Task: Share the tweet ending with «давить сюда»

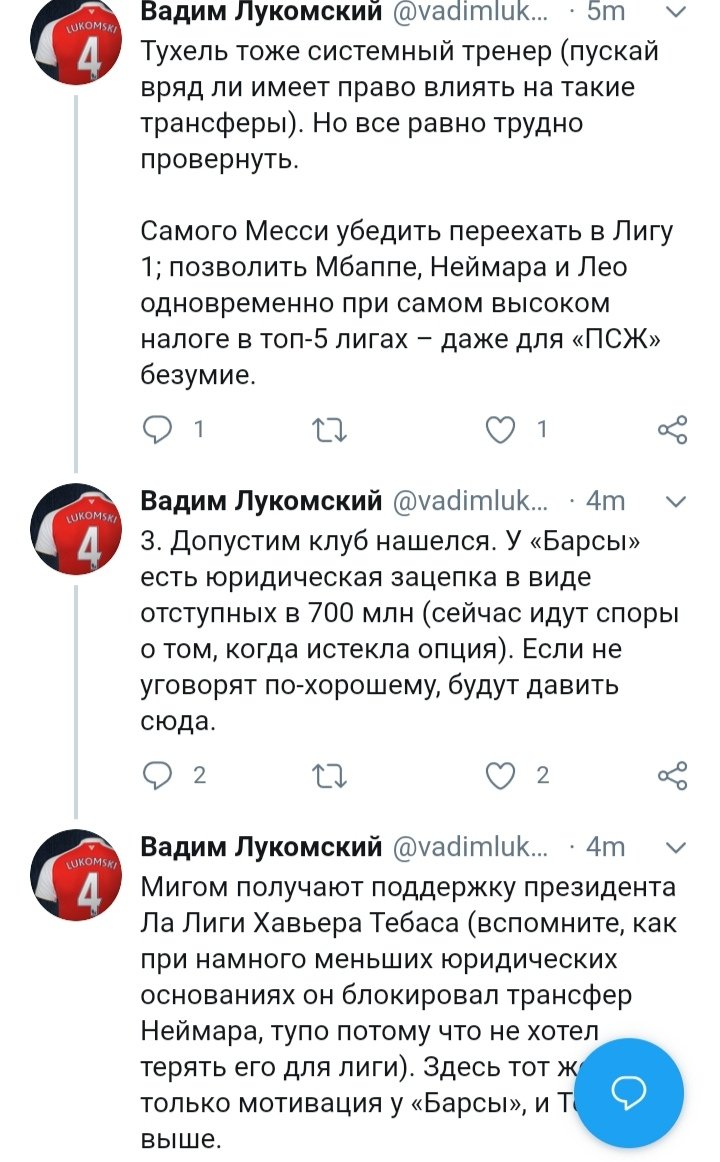Action: (x=672, y=775)
